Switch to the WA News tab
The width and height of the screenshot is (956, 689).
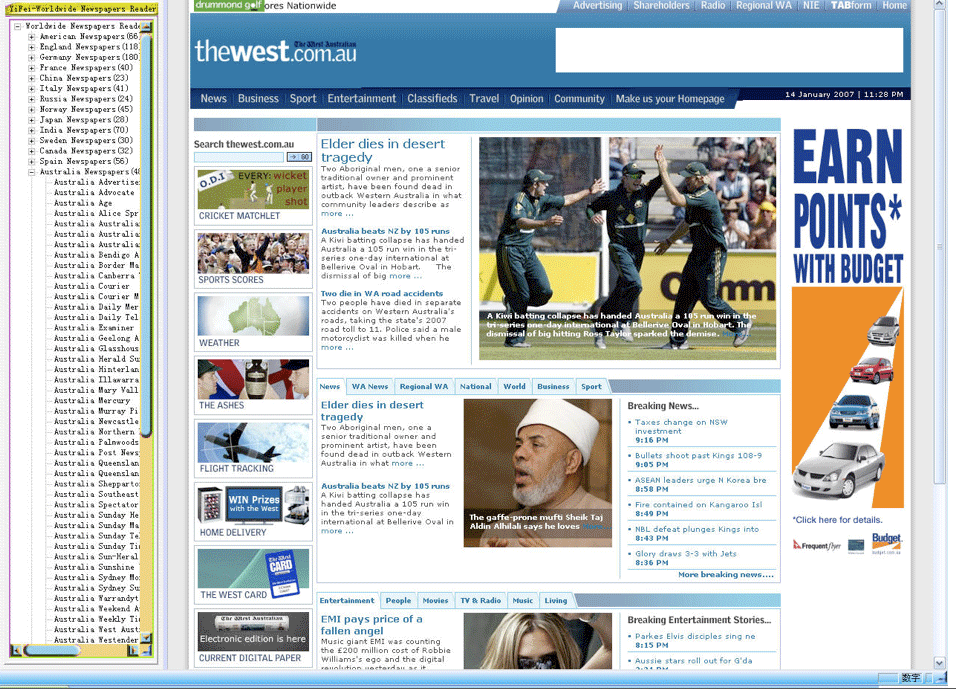tap(369, 387)
